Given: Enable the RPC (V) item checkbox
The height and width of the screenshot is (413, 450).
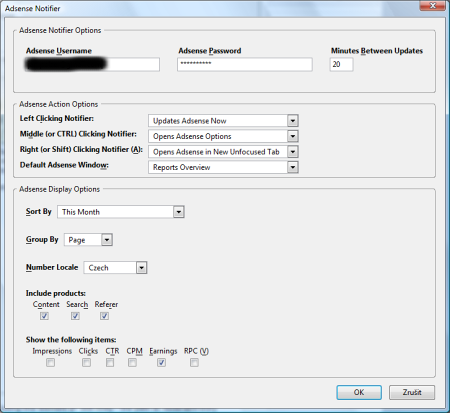Looking at the screenshot, I should 194,362.
